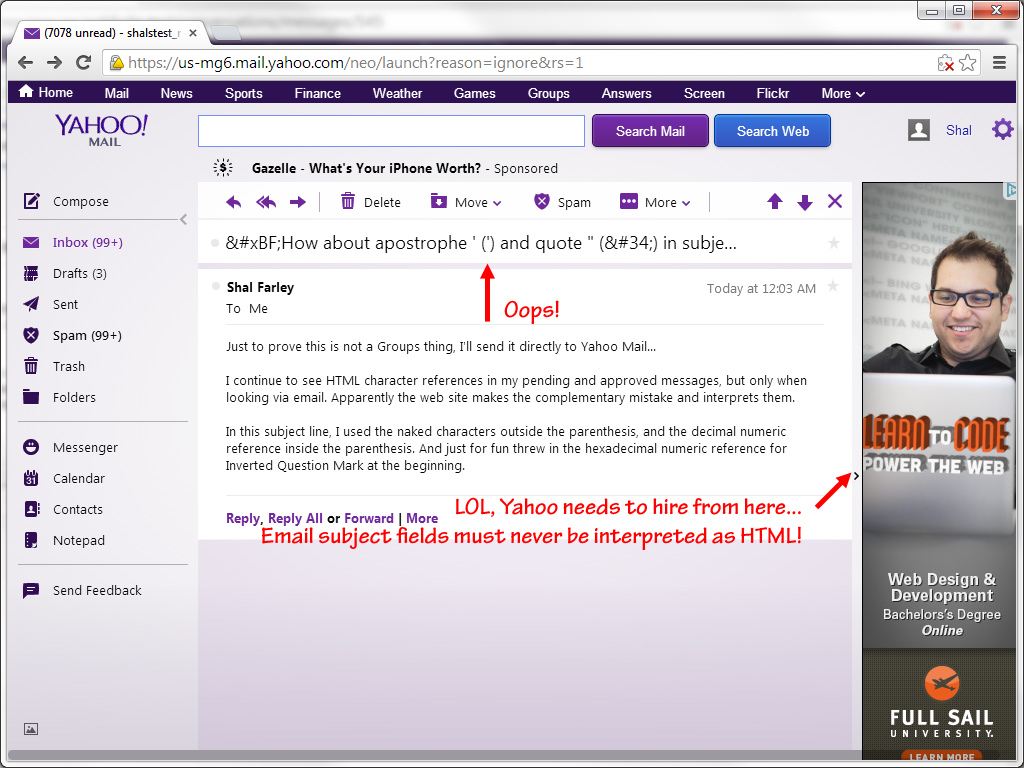Expand the Move dropdown

466,202
